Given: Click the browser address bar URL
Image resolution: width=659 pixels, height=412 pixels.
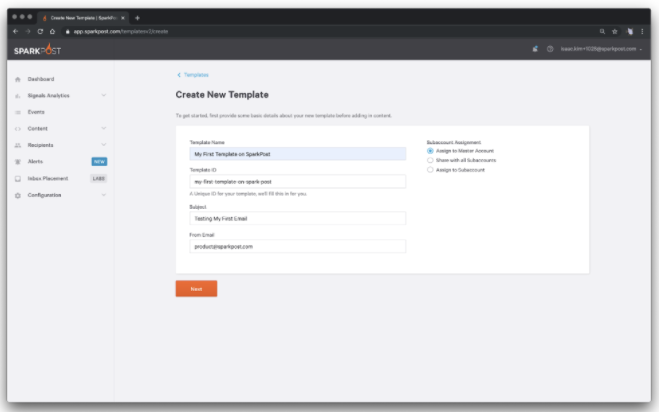Looking at the screenshot, I should pos(121,32).
